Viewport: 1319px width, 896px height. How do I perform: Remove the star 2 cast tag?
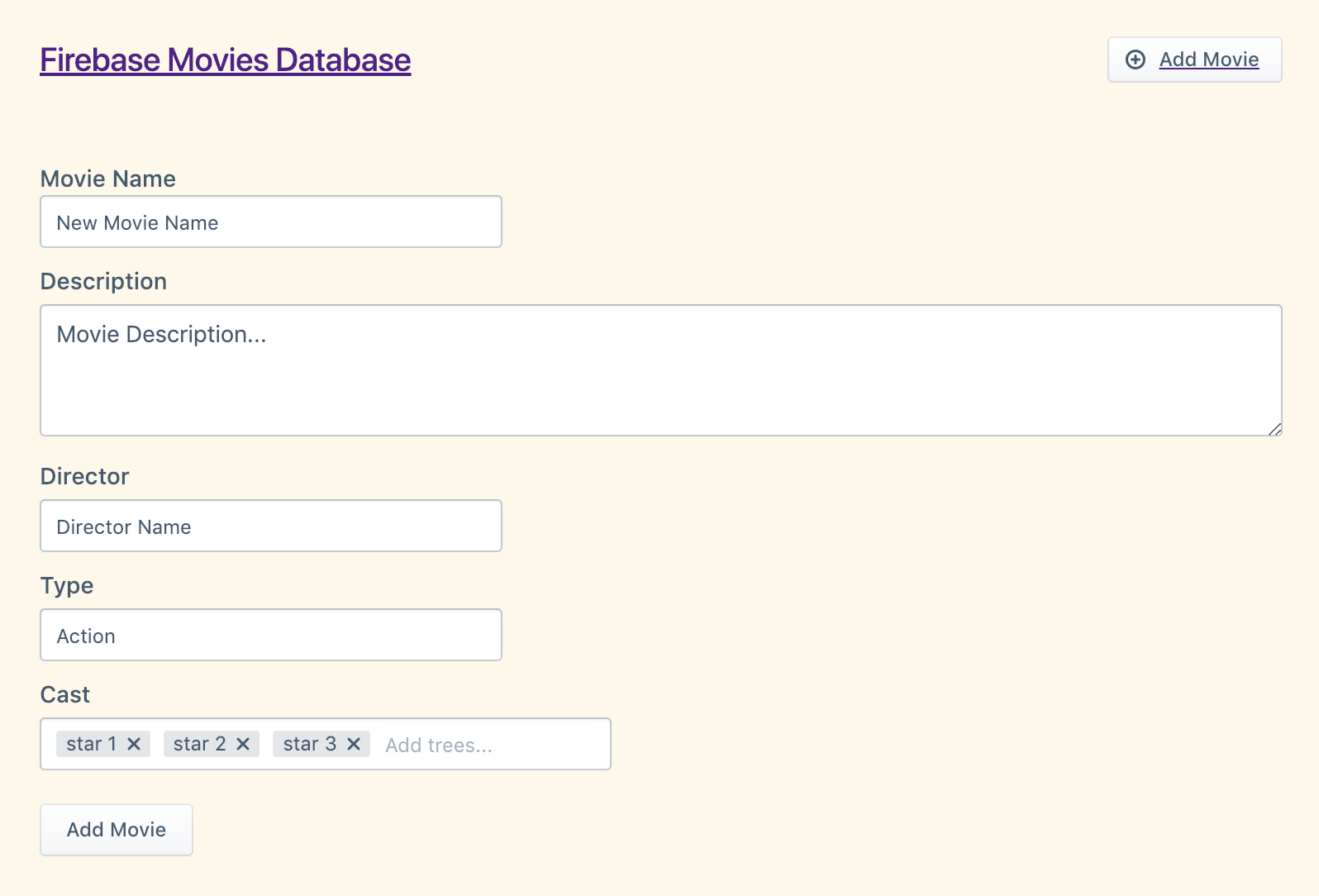[243, 744]
